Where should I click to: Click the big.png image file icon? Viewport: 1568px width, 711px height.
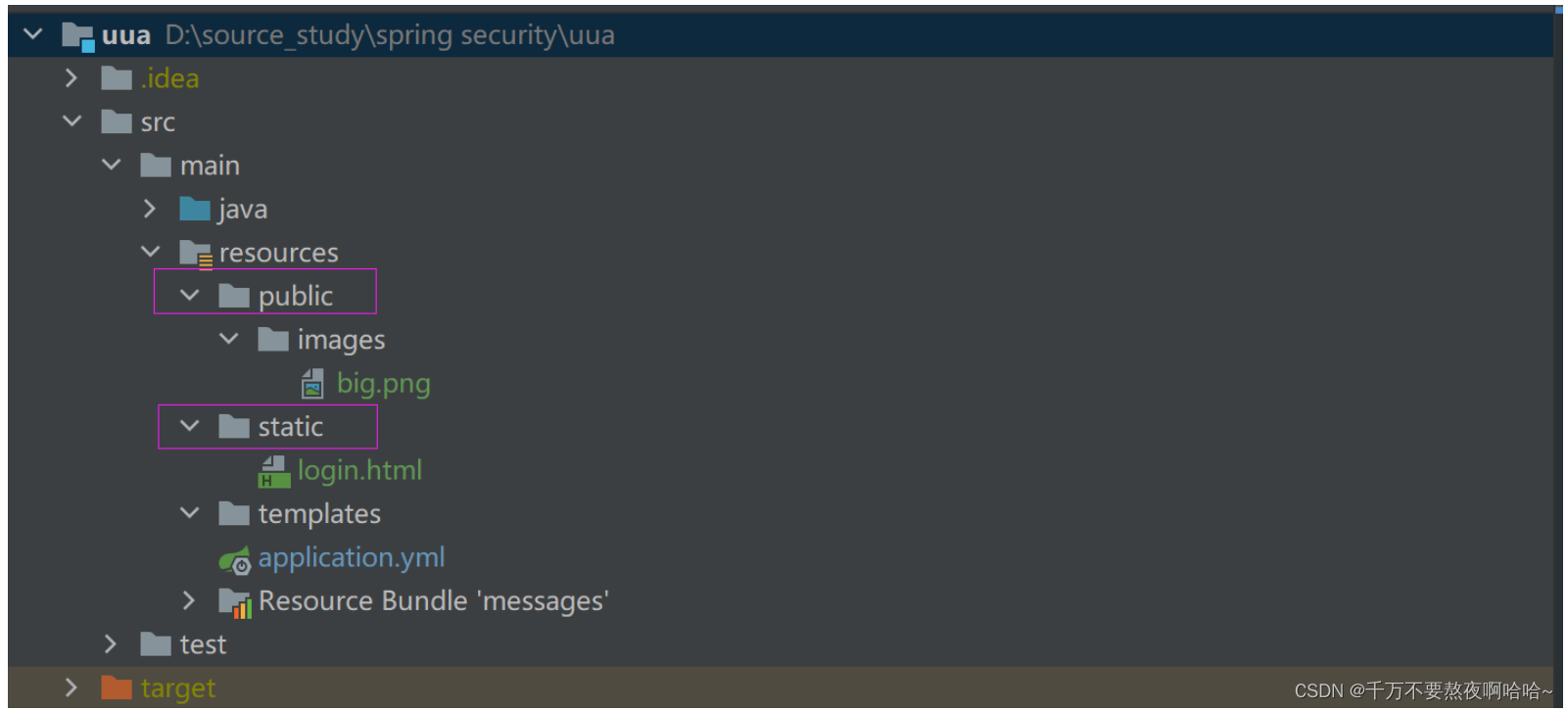pos(313,384)
